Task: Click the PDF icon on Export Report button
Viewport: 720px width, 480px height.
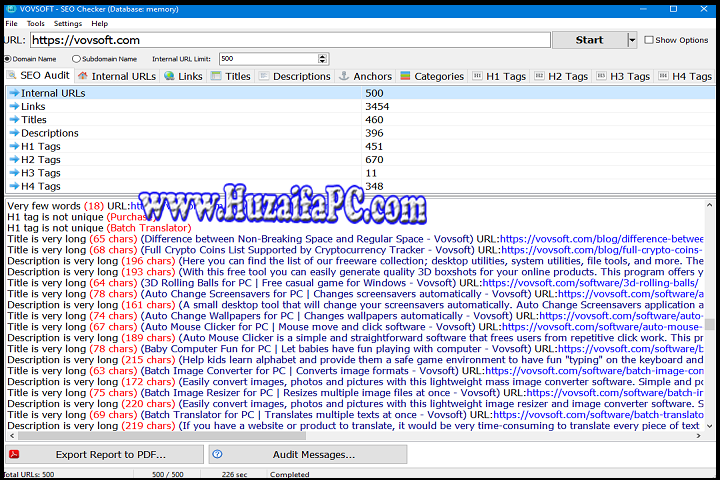Action: 14,455
